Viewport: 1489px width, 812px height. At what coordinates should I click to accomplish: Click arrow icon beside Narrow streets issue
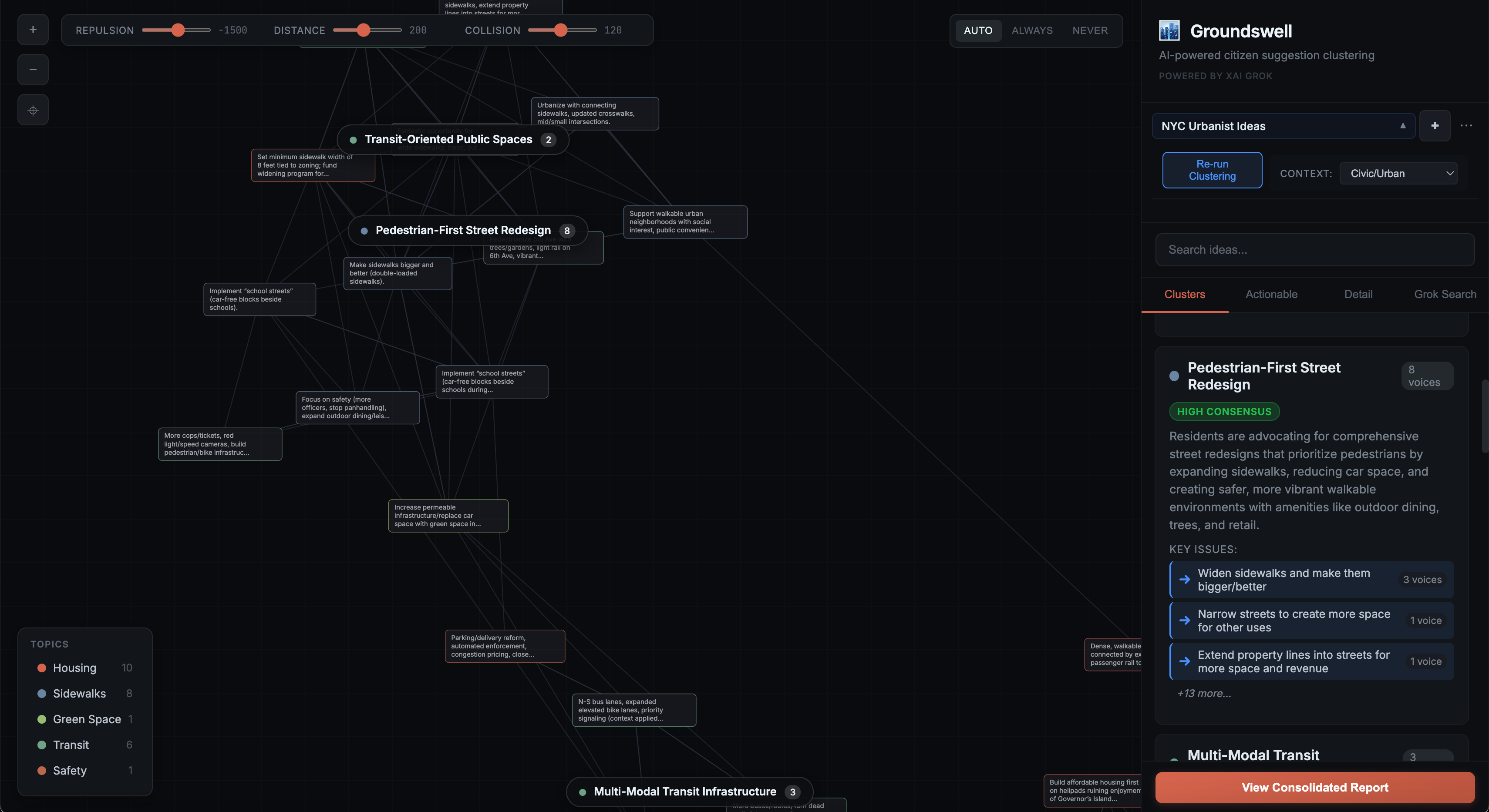pyautogui.click(x=1184, y=620)
